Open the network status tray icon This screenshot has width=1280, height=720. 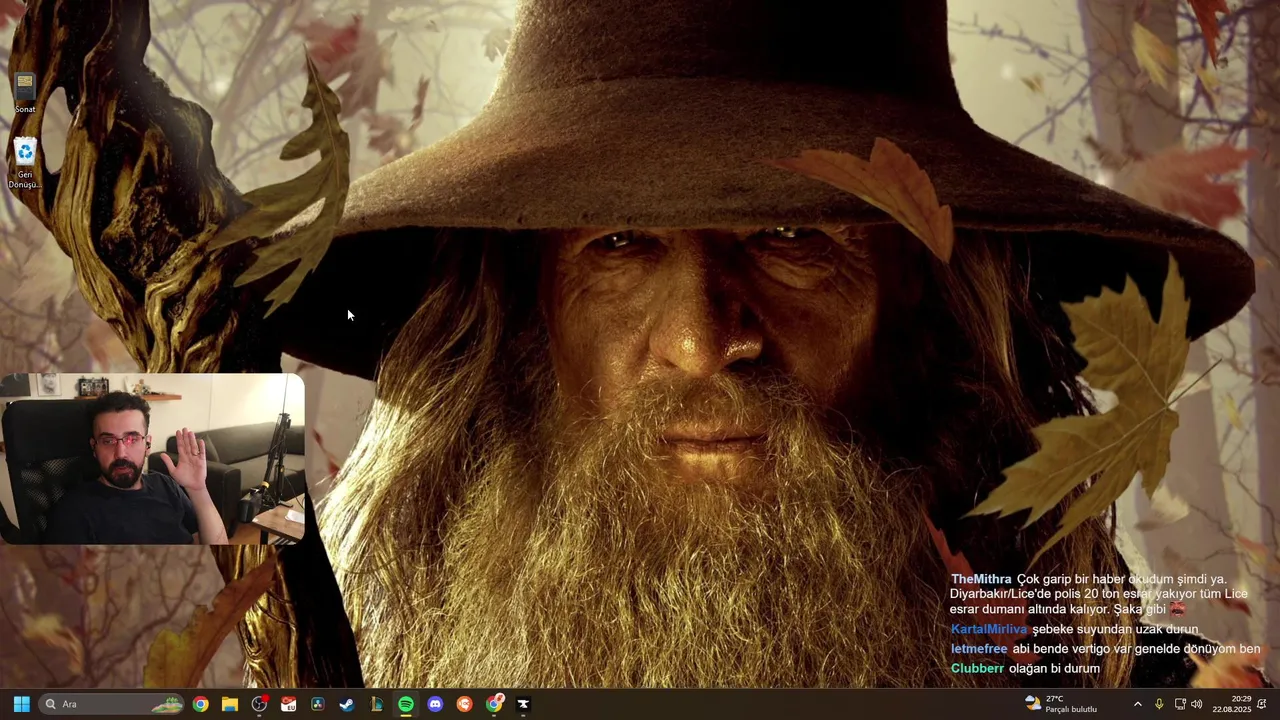(1180, 704)
